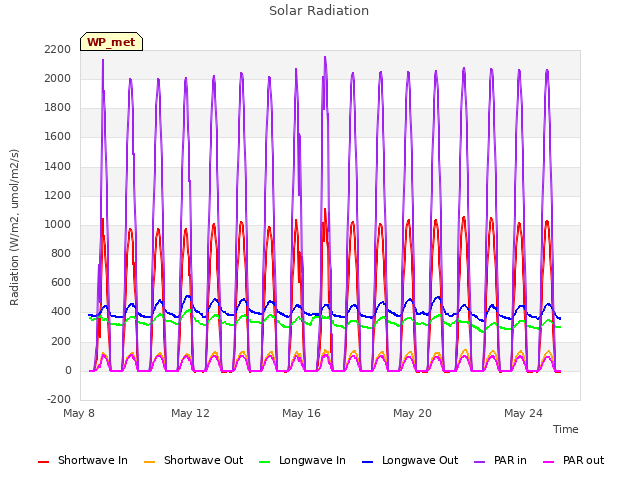Click the May 12 x-axis label
Viewport: 640px width, 480px height.
coord(190,413)
